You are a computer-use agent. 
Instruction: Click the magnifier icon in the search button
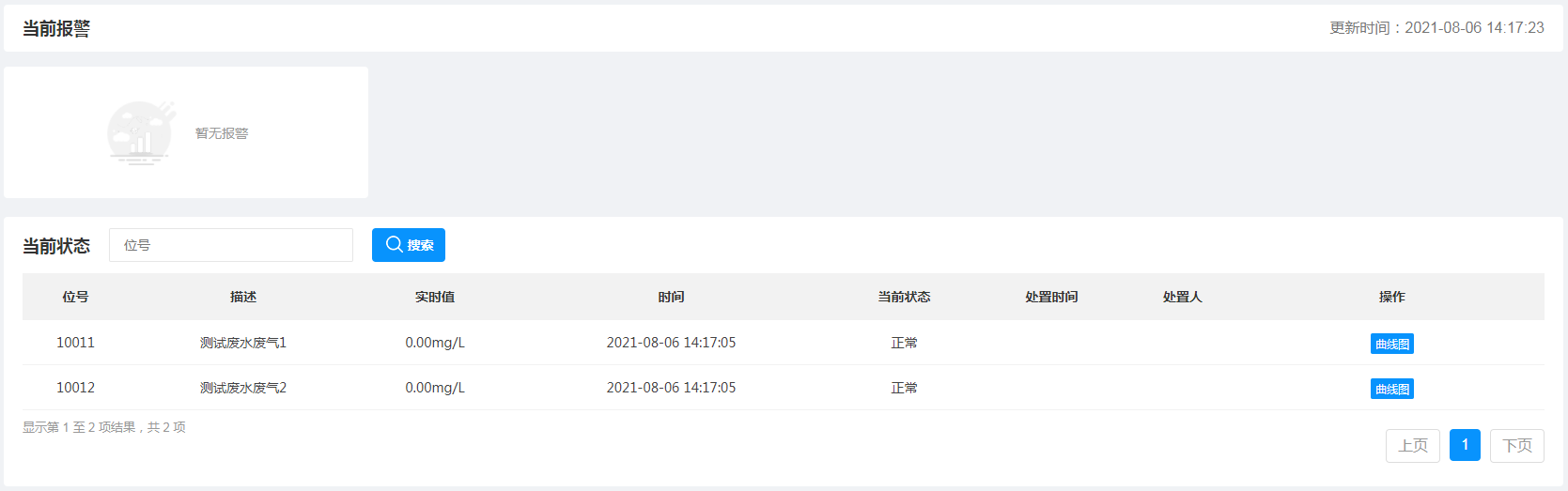[x=395, y=244]
